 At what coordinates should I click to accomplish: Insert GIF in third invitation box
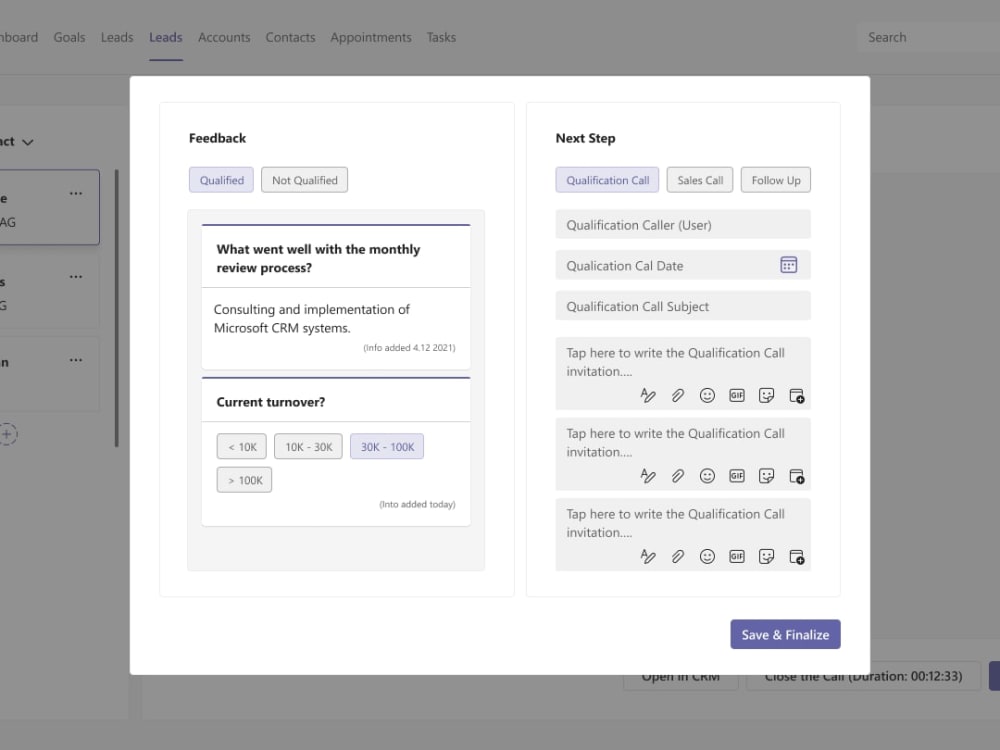click(737, 556)
